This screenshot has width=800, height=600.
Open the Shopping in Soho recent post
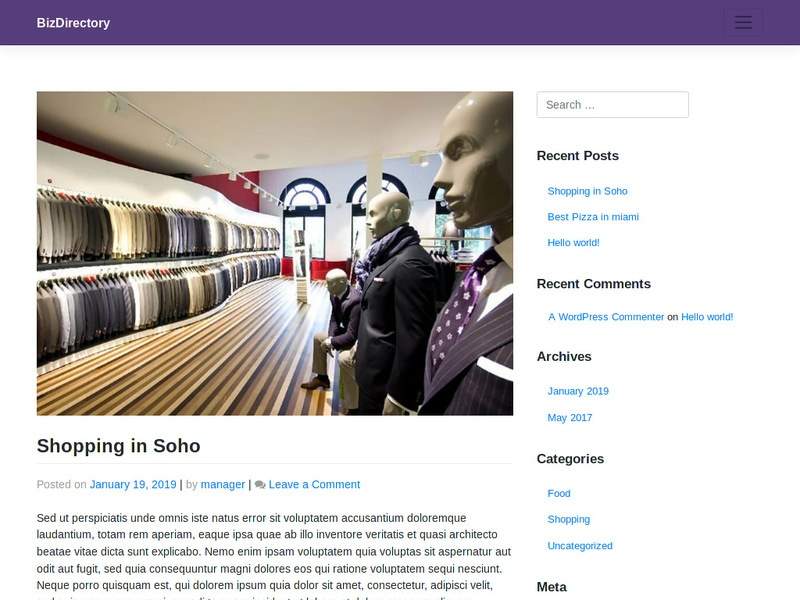pyautogui.click(x=587, y=191)
